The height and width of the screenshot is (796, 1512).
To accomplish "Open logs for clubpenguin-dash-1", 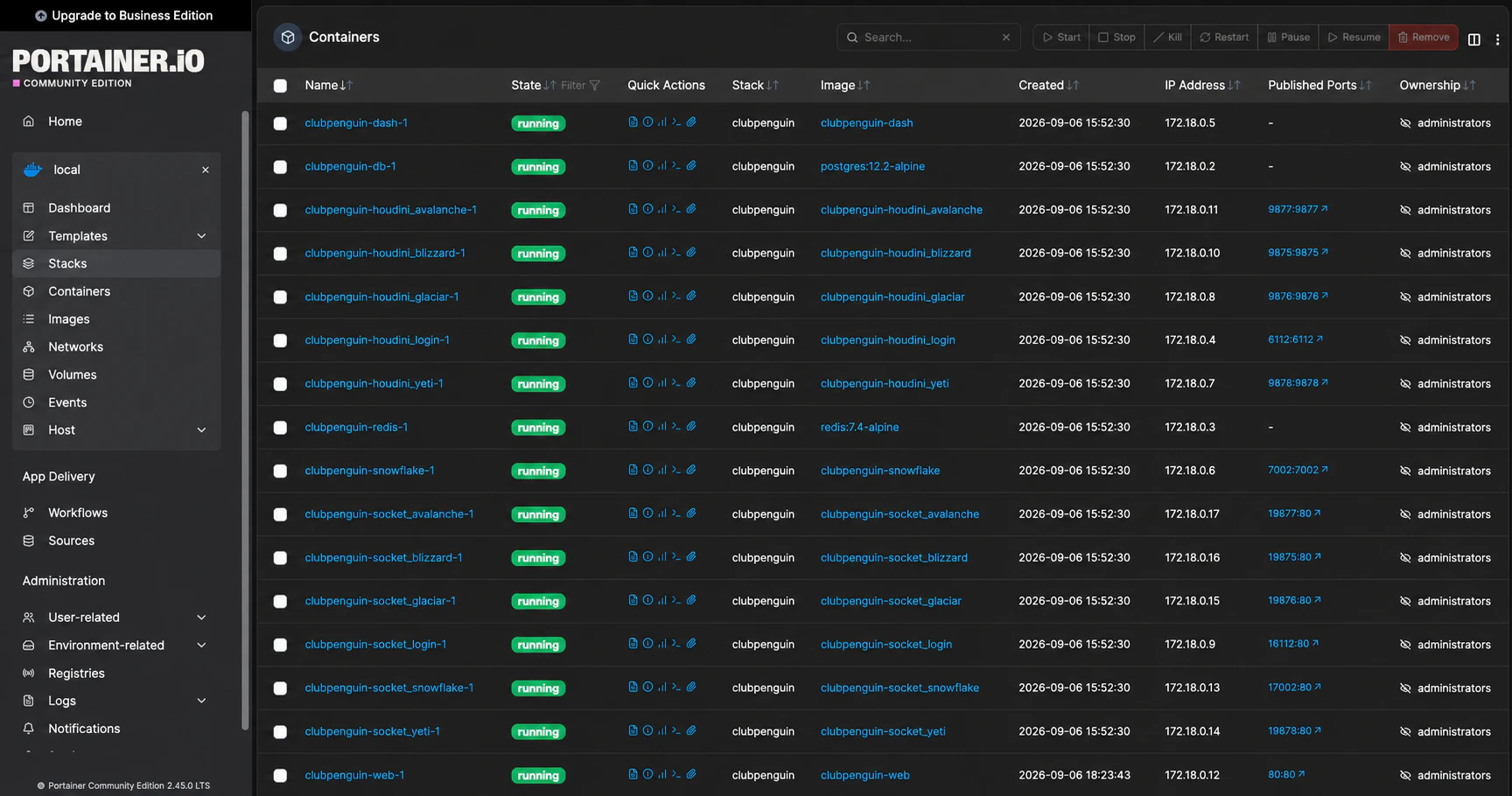I will [633, 122].
